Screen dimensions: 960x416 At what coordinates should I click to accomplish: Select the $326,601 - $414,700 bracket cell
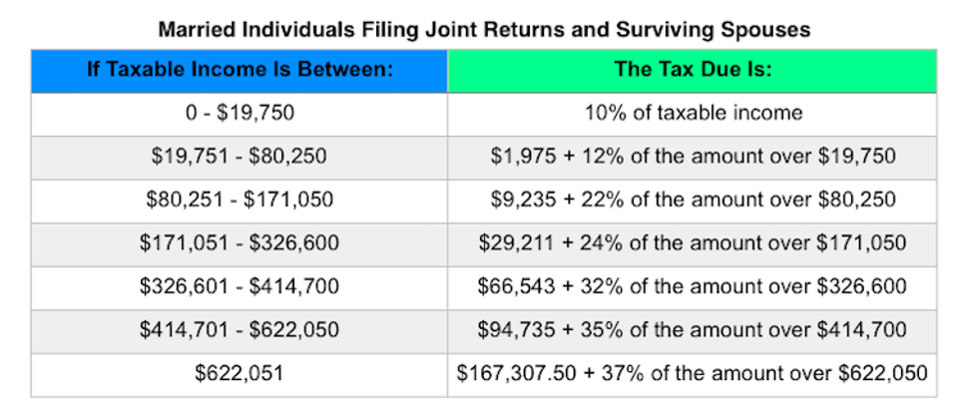[239, 288]
